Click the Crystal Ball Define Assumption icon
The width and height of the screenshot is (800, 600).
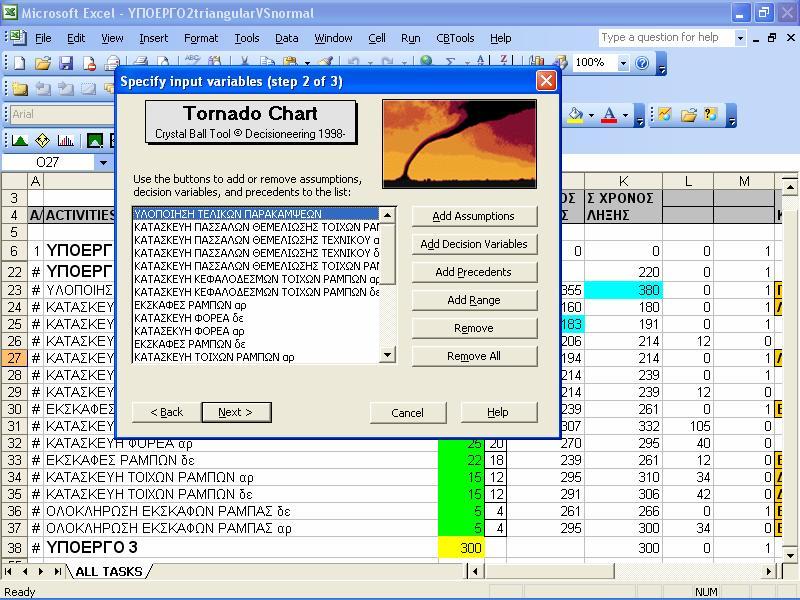(x=19, y=140)
